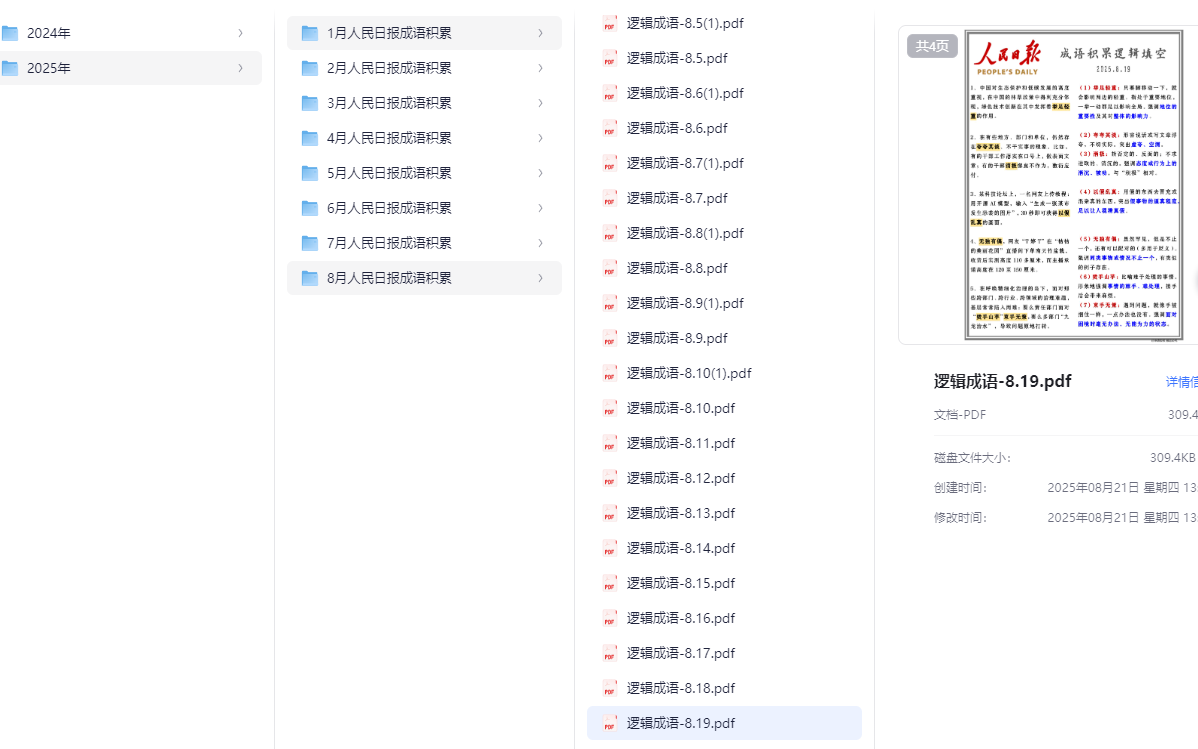Click the 4月人民日报成语积累 folder icon
The width and height of the screenshot is (1198, 749).
[x=309, y=138]
